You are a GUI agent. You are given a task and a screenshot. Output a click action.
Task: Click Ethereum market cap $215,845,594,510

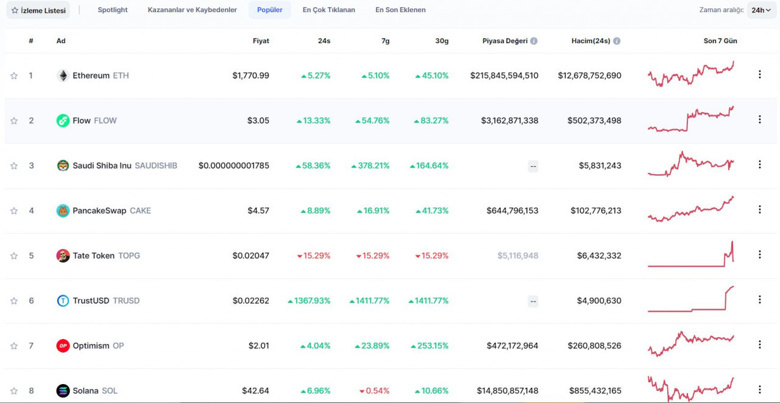[504, 76]
